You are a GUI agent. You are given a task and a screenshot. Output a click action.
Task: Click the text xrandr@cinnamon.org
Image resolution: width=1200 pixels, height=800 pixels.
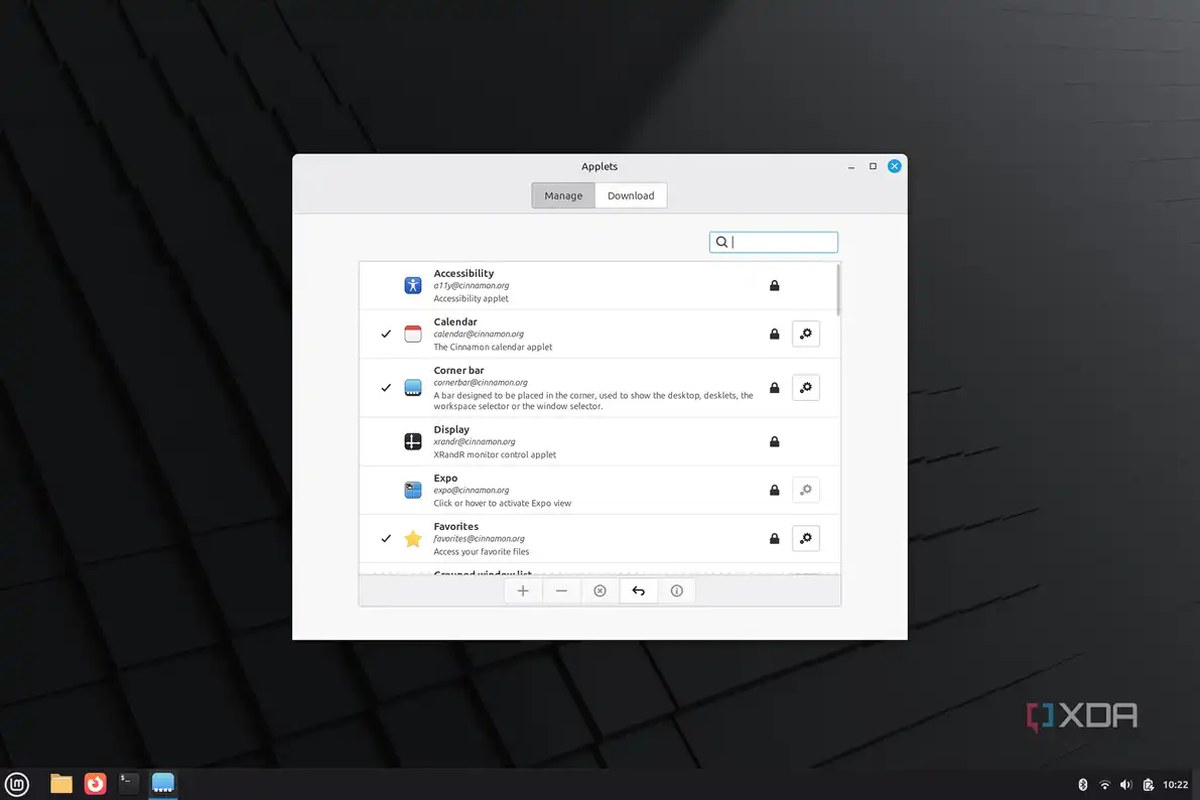(x=475, y=442)
